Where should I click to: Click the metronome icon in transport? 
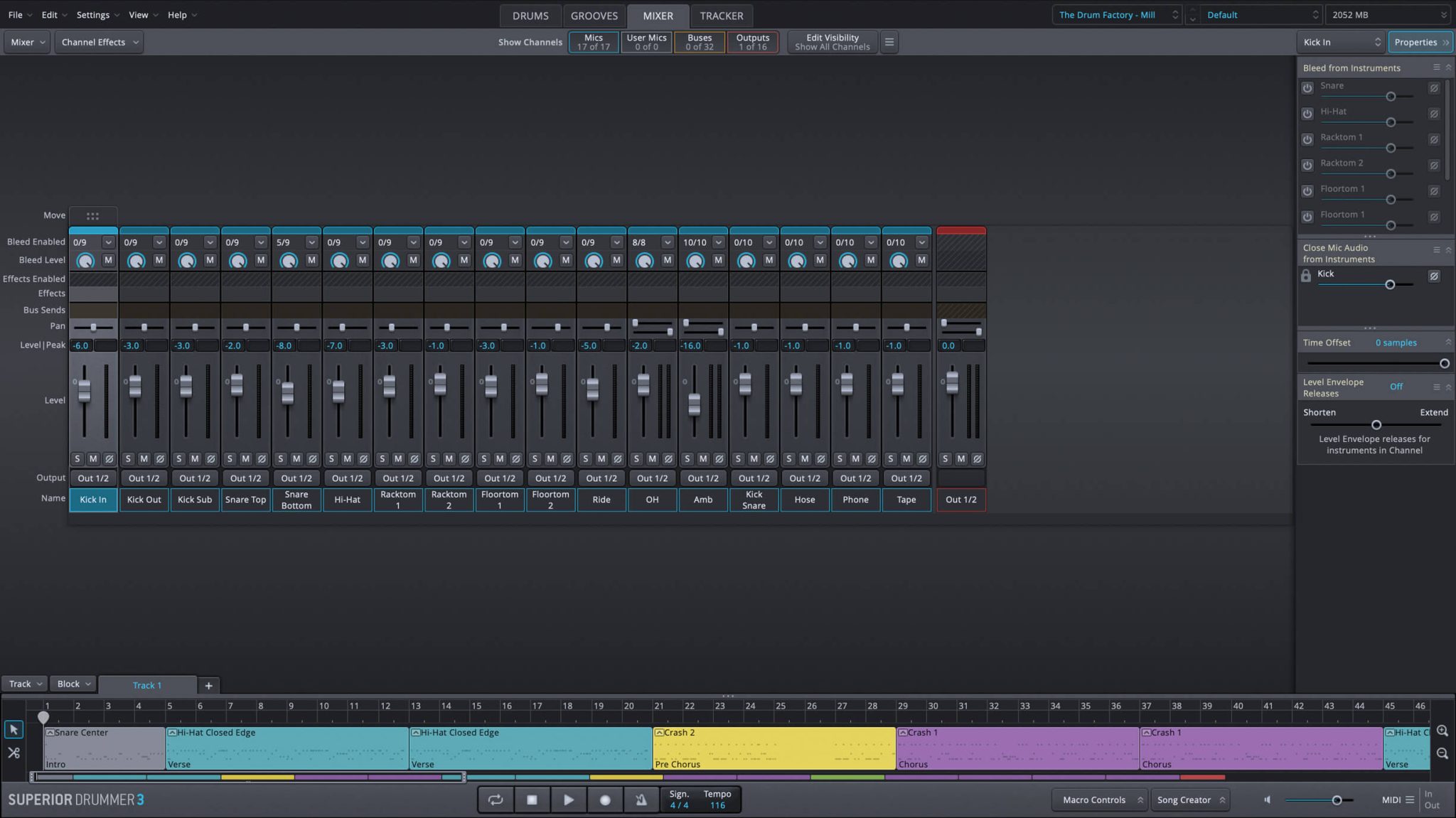[641, 800]
